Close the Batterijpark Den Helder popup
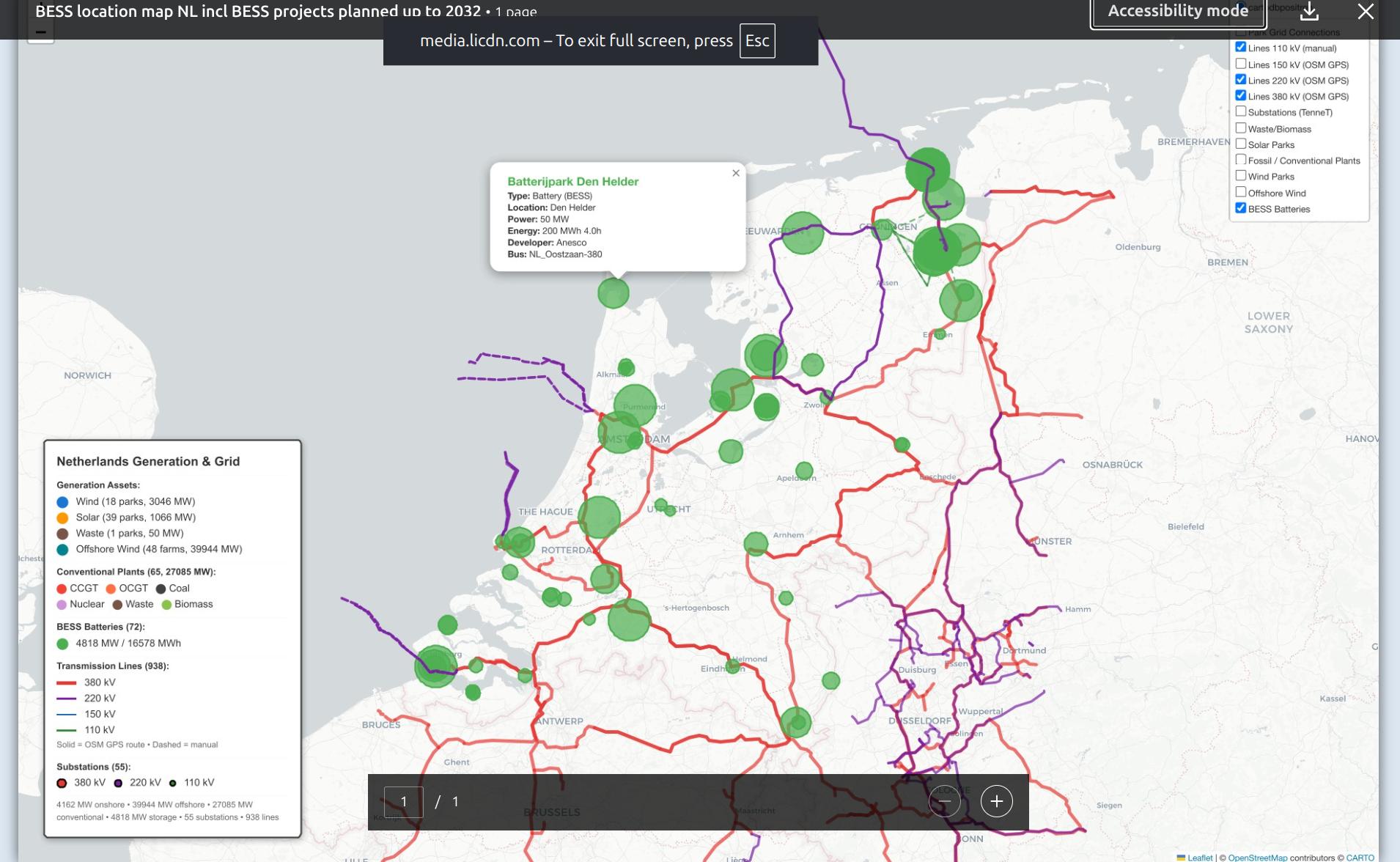Viewport: 1400px width, 862px height. [735, 174]
